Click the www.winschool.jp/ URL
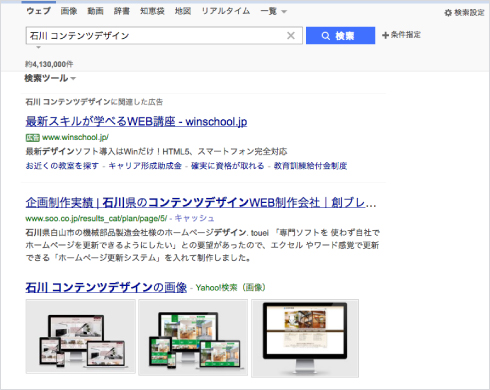Image resolution: width=490 pixels, height=390 pixels. point(75,137)
